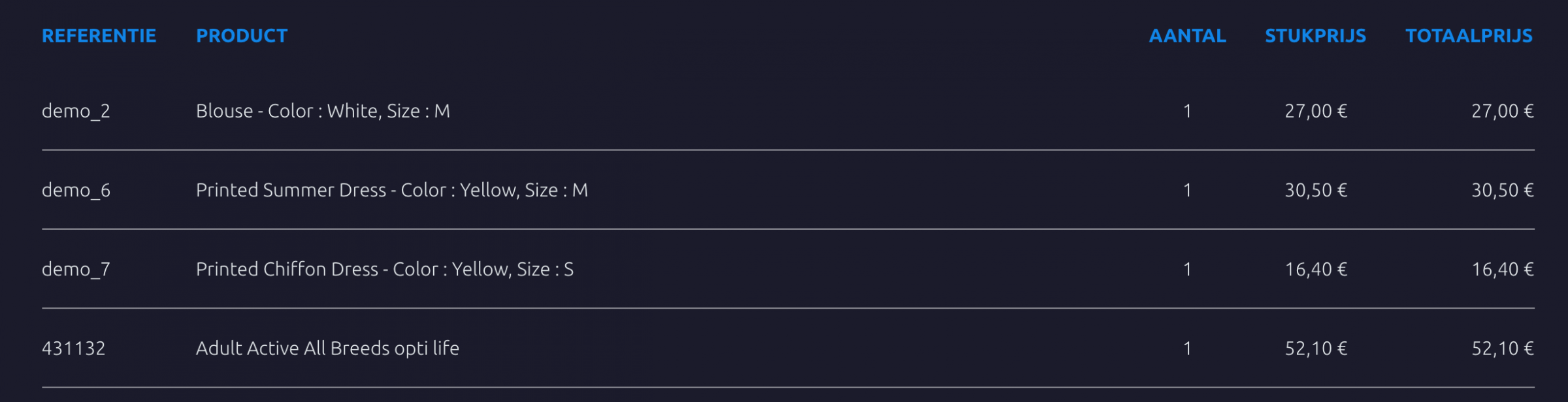
Task: Select the demo_6 reference cell
Action: pos(76,191)
